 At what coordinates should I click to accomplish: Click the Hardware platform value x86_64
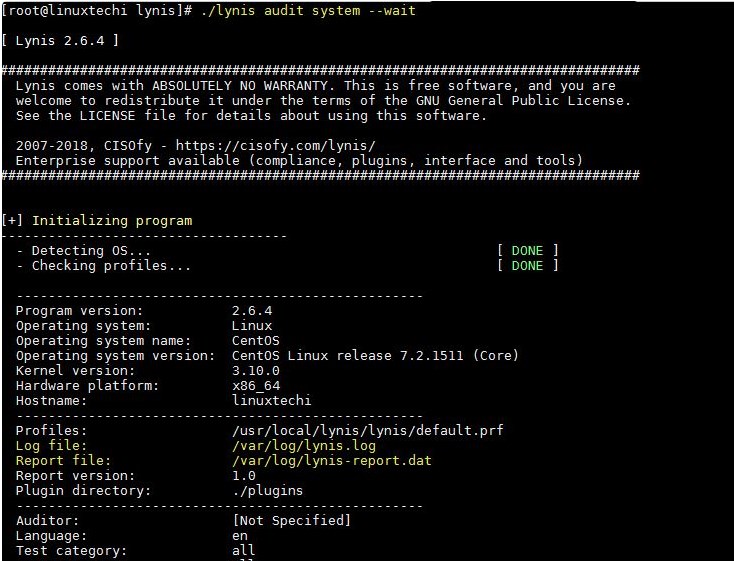pyautogui.click(x=255, y=385)
